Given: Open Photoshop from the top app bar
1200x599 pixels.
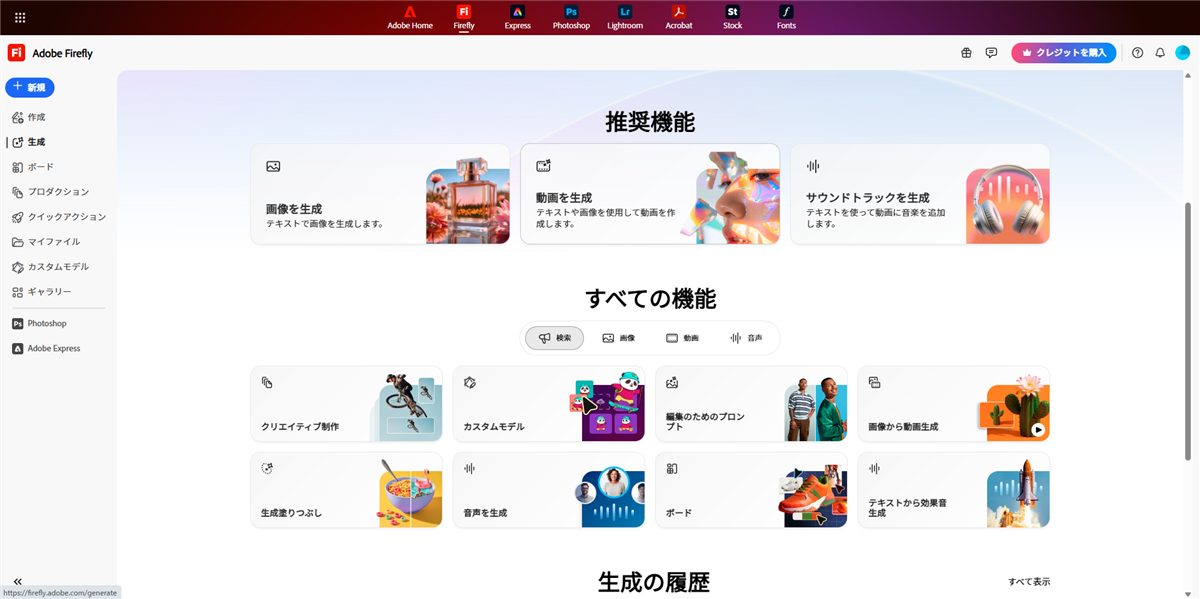Looking at the screenshot, I should [x=571, y=17].
